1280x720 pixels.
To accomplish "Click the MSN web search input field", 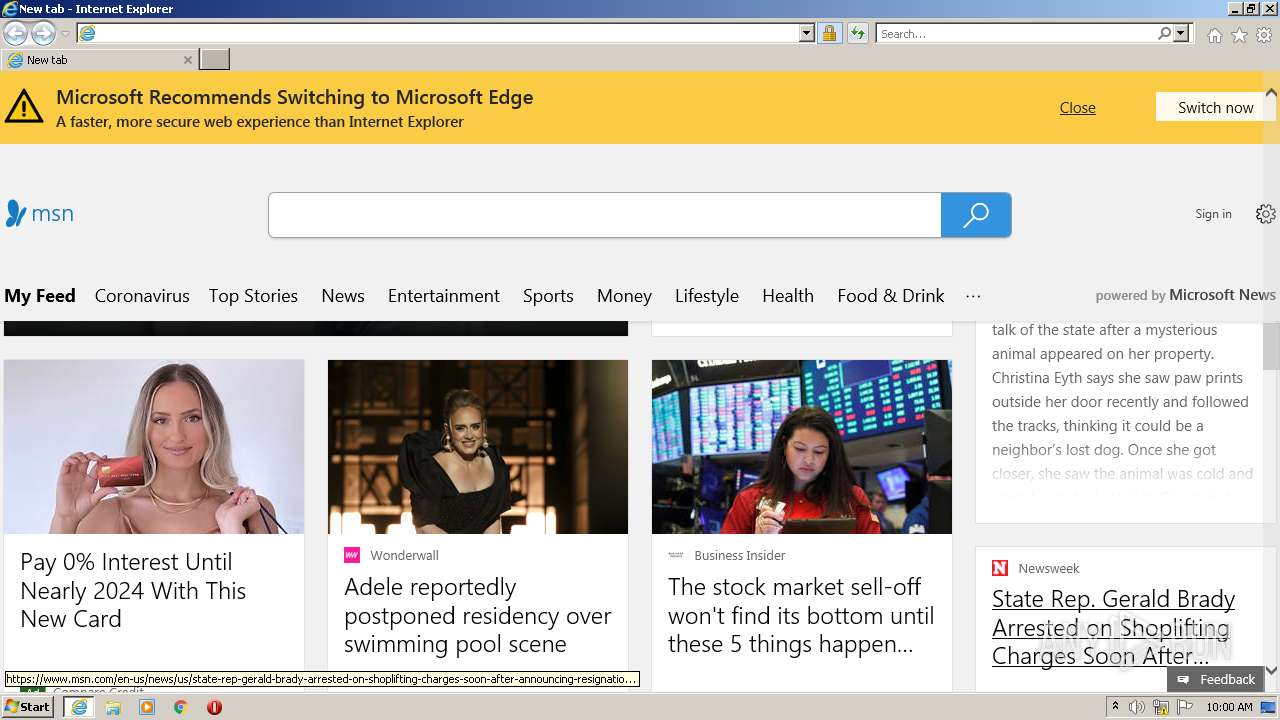I will pyautogui.click(x=604, y=215).
